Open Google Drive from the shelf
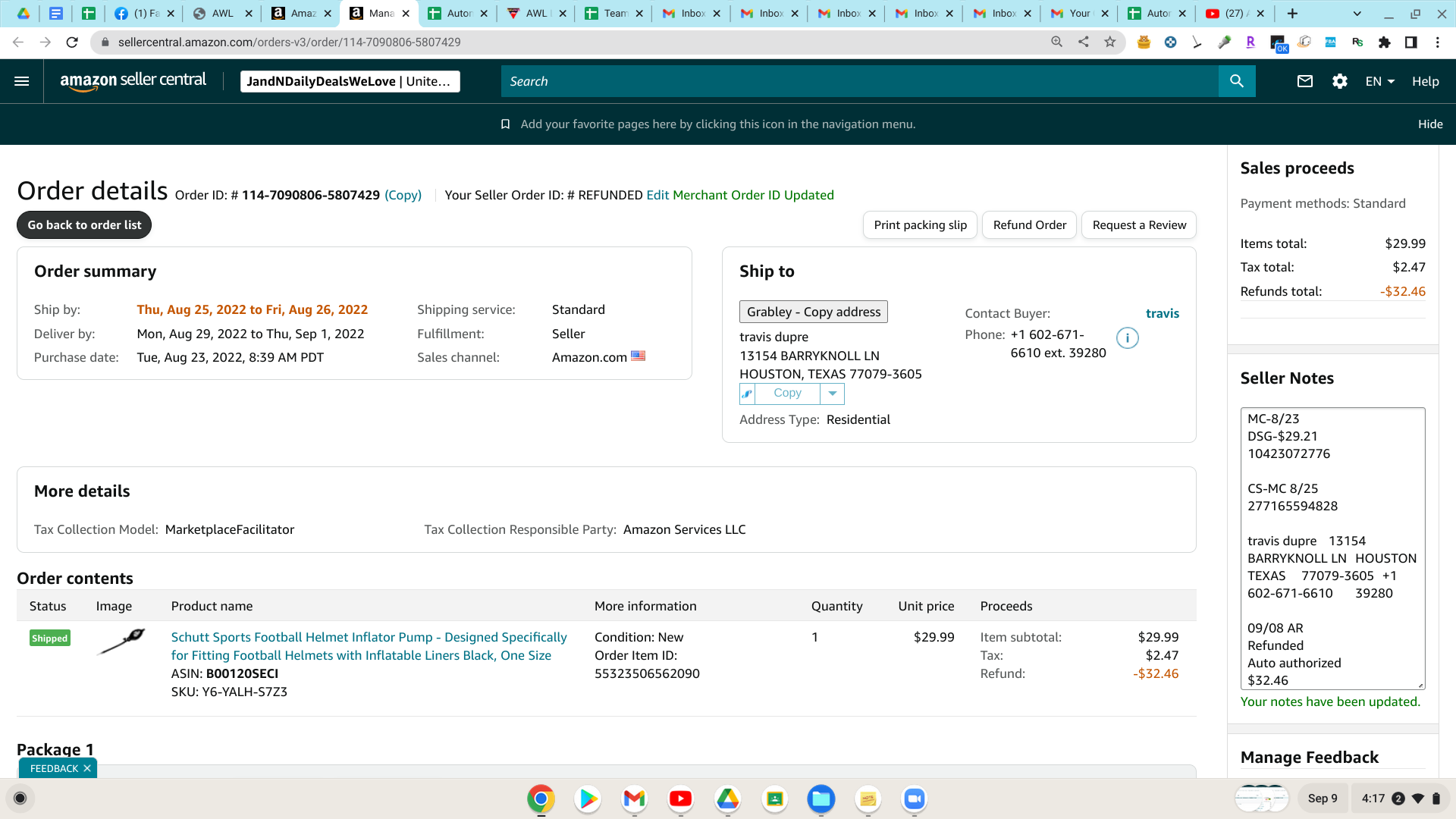The width and height of the screenshot is (1456, 819). (x=728, y=799)
